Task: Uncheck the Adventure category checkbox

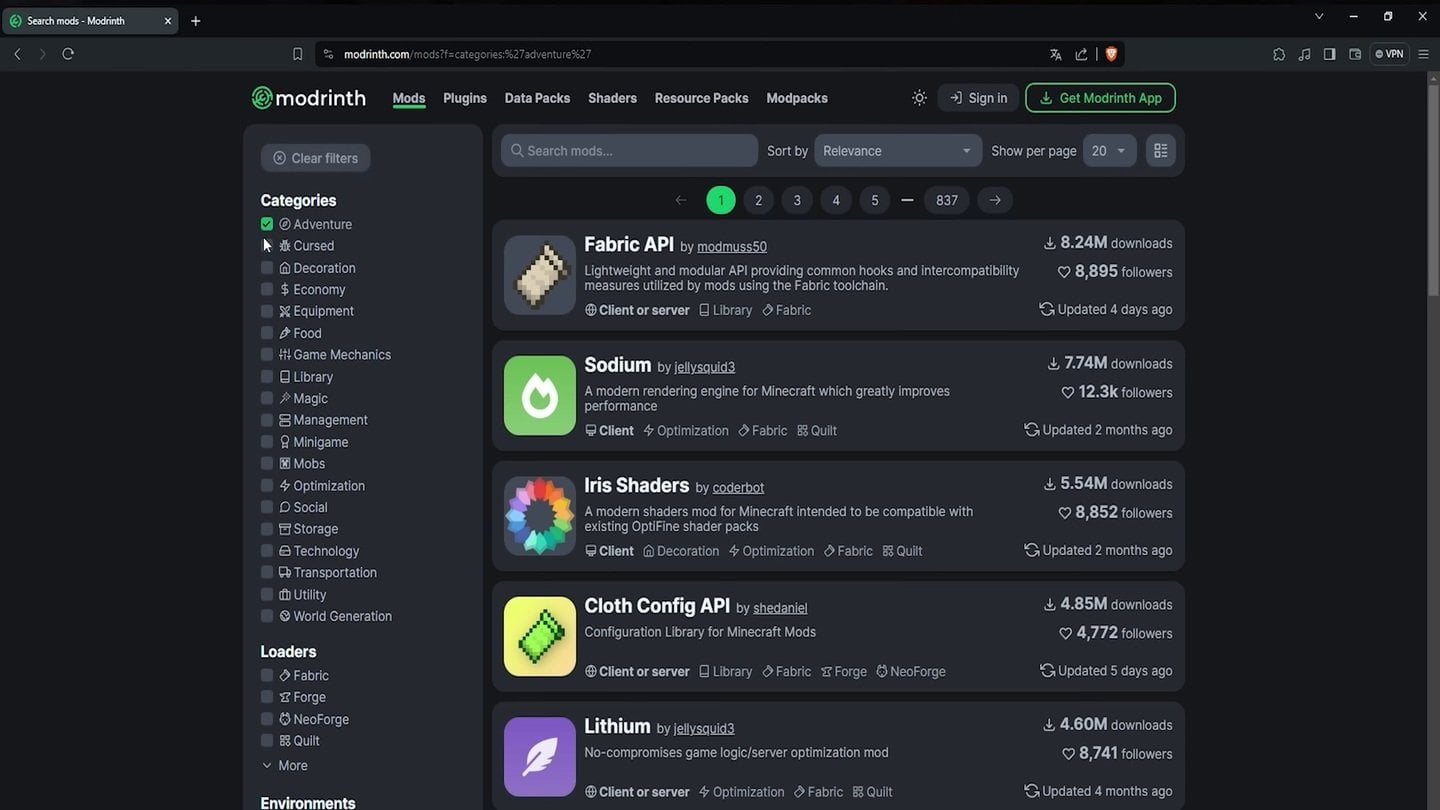Action: pyautogui.click(x=267, y=224)
